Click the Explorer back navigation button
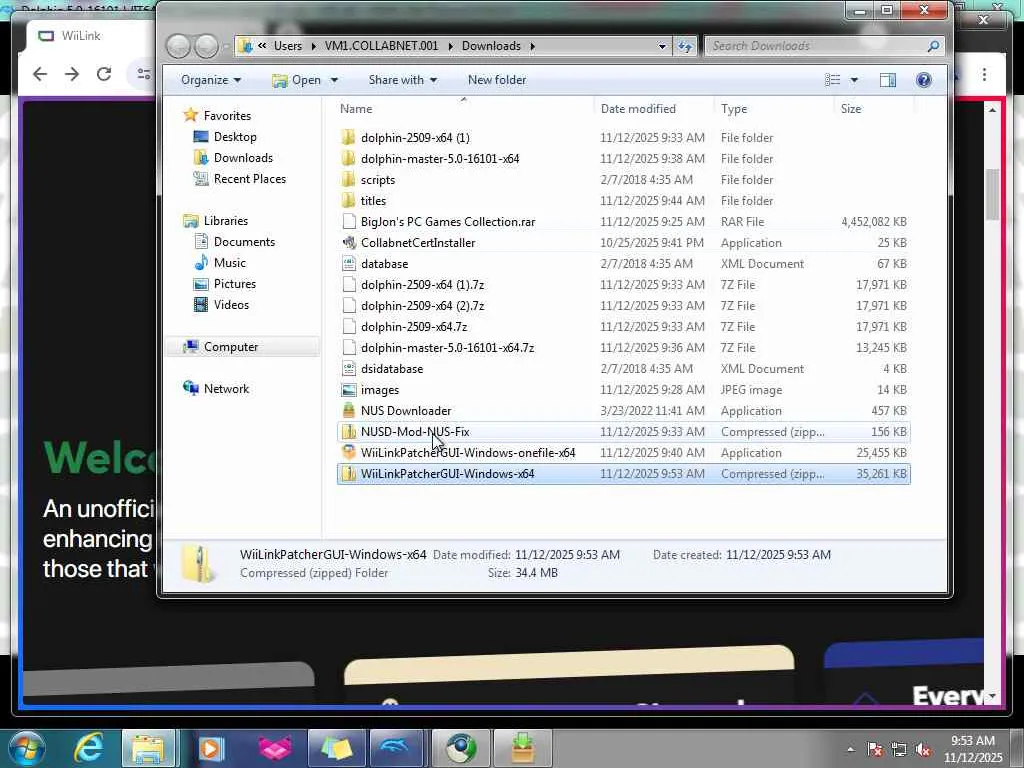This screenshot has height=768, width=1024. 178,46
